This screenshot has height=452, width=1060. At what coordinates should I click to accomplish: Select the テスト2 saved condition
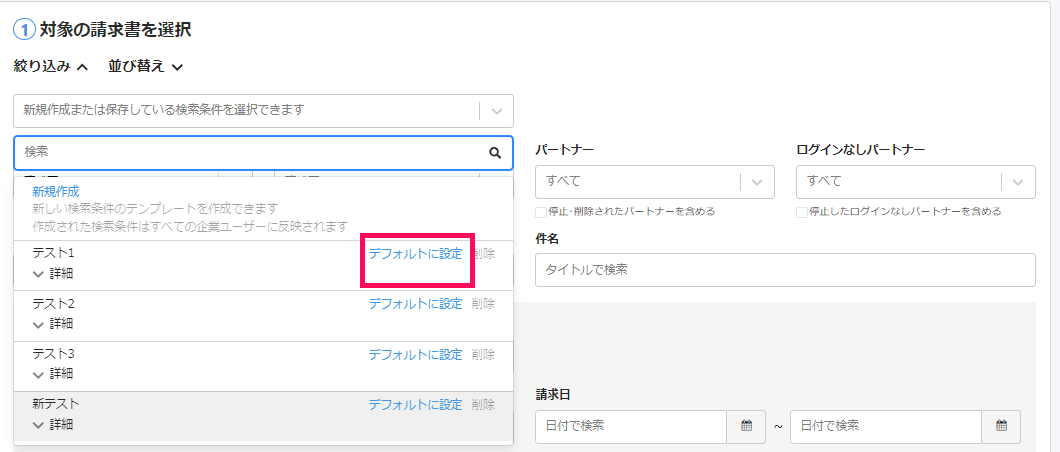[x=53, y=303]
